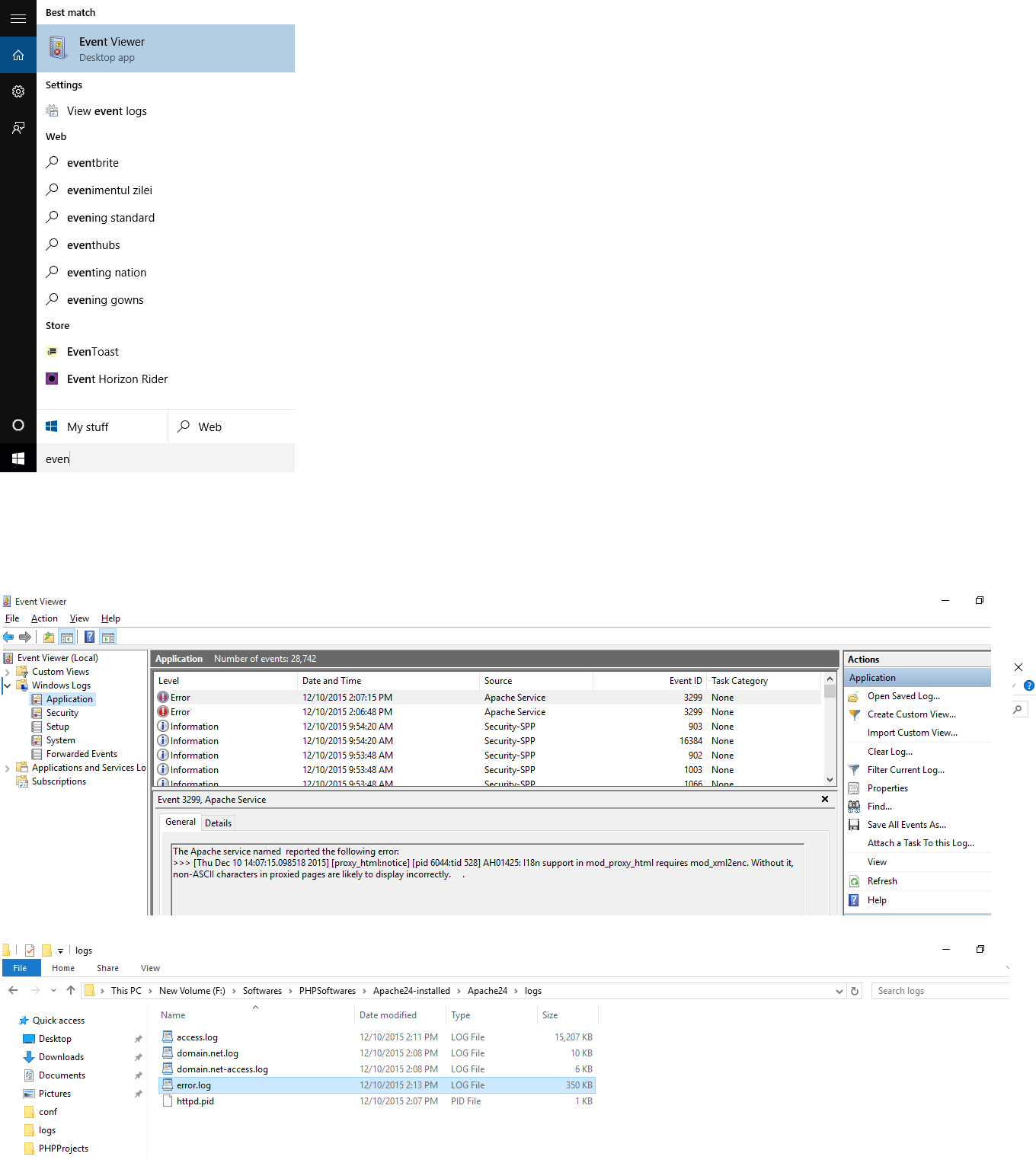
Task: Click Filter Current Log action
Action: coord(906,769)
